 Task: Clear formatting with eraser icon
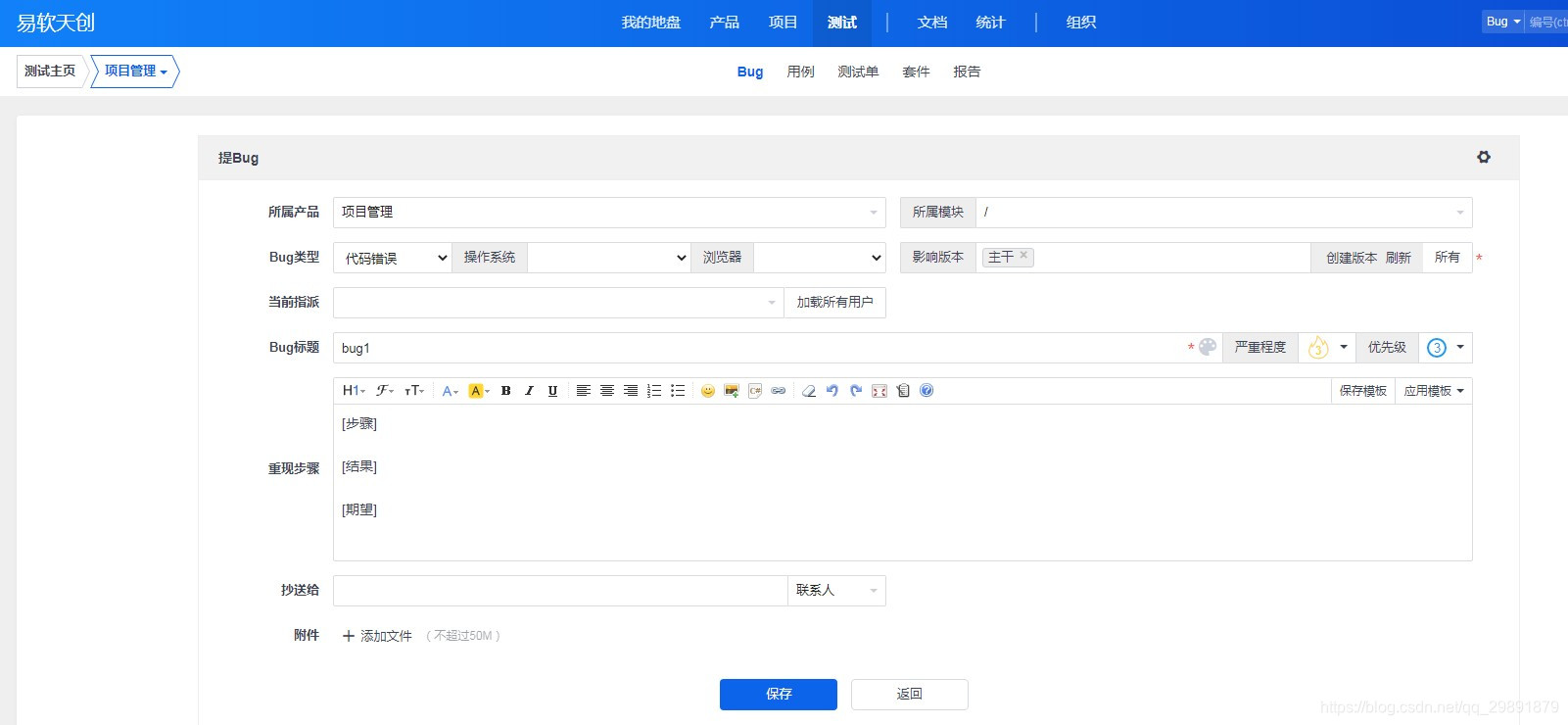pyautogui.click(x=808, y=391)
